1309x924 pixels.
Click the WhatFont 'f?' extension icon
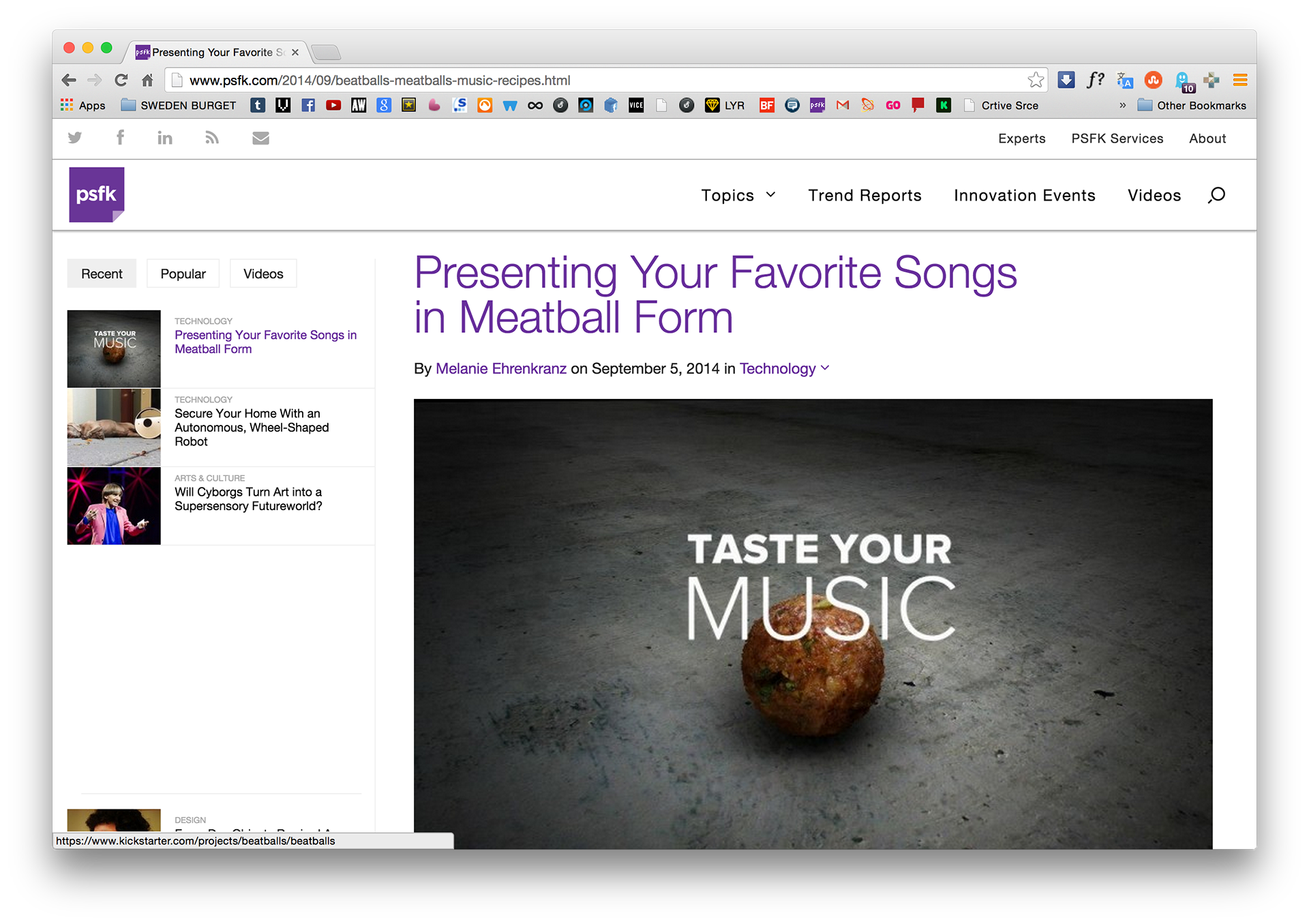[x=1096, y=80]
